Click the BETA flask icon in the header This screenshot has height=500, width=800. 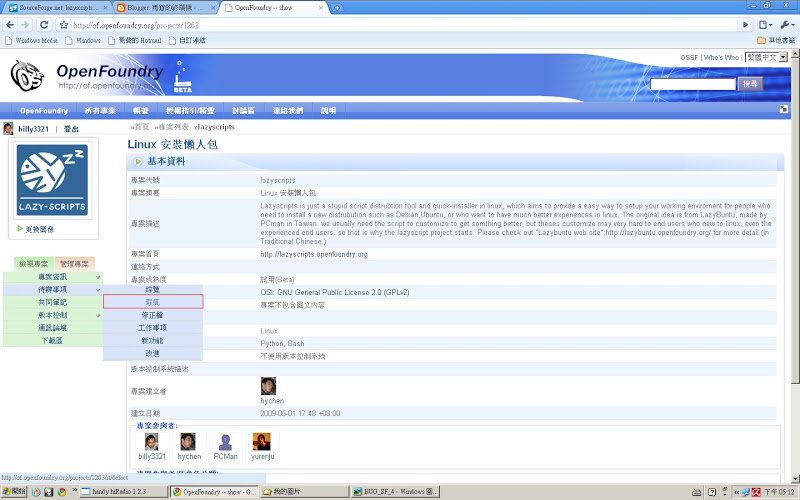182,78
